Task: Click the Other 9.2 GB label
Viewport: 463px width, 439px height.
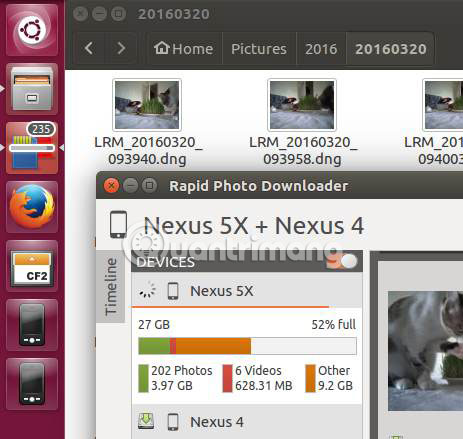Action: [335, 378]
